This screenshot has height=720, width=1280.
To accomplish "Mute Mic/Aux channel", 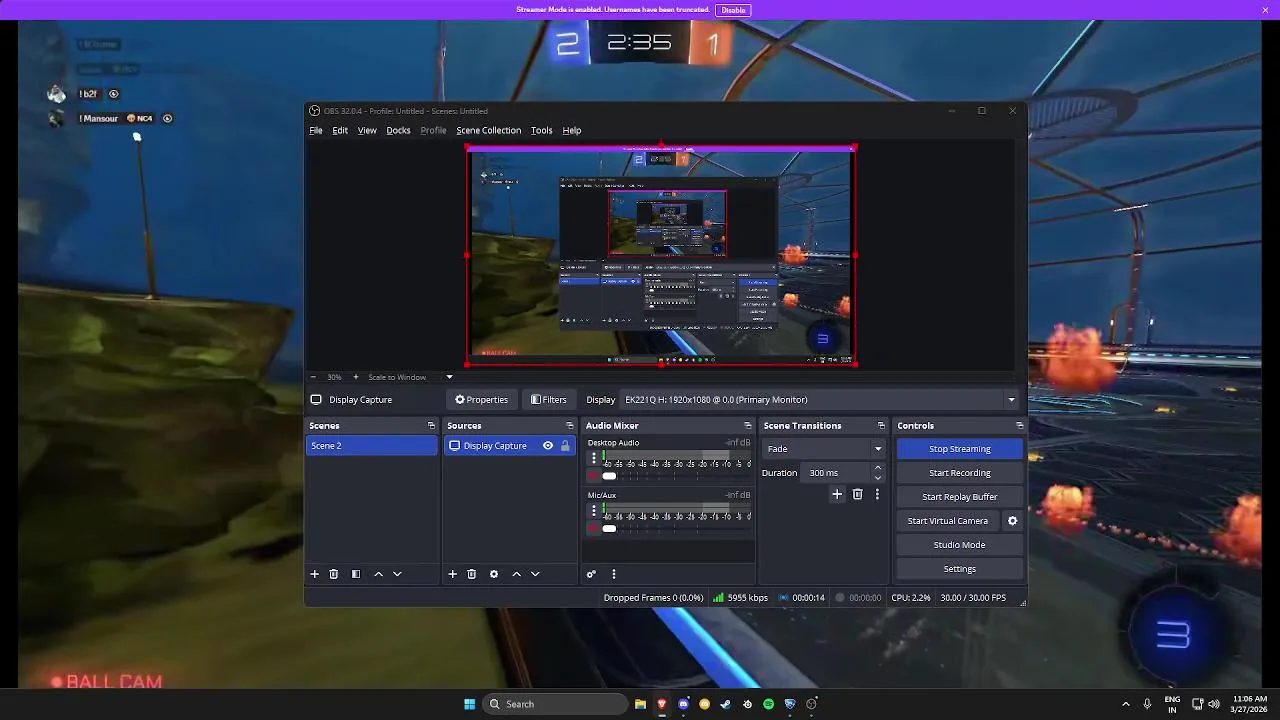I will click(593, 528).
